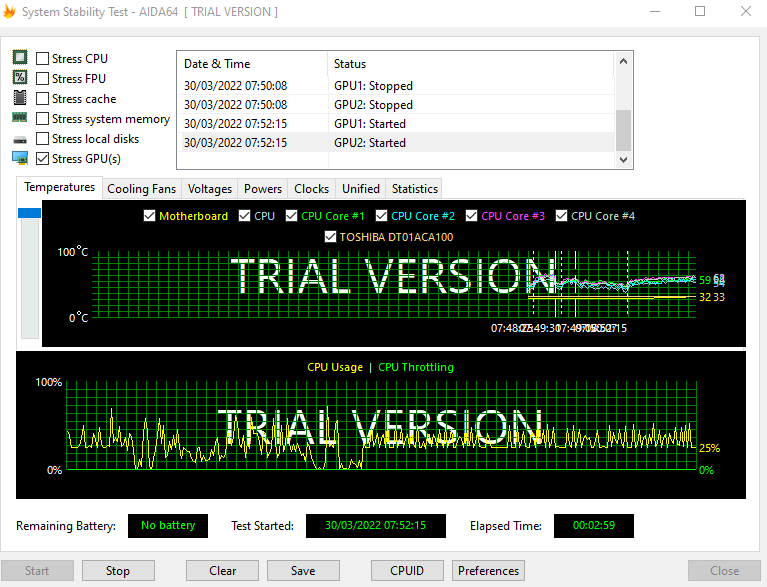
Task: Click the Save button
Action: tap(303, 571)
